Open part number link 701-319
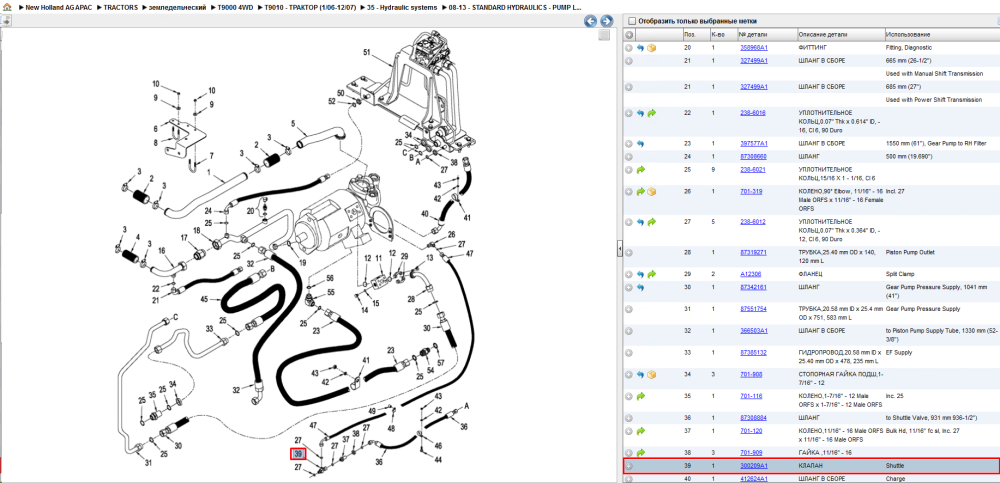 pos(750,191)
